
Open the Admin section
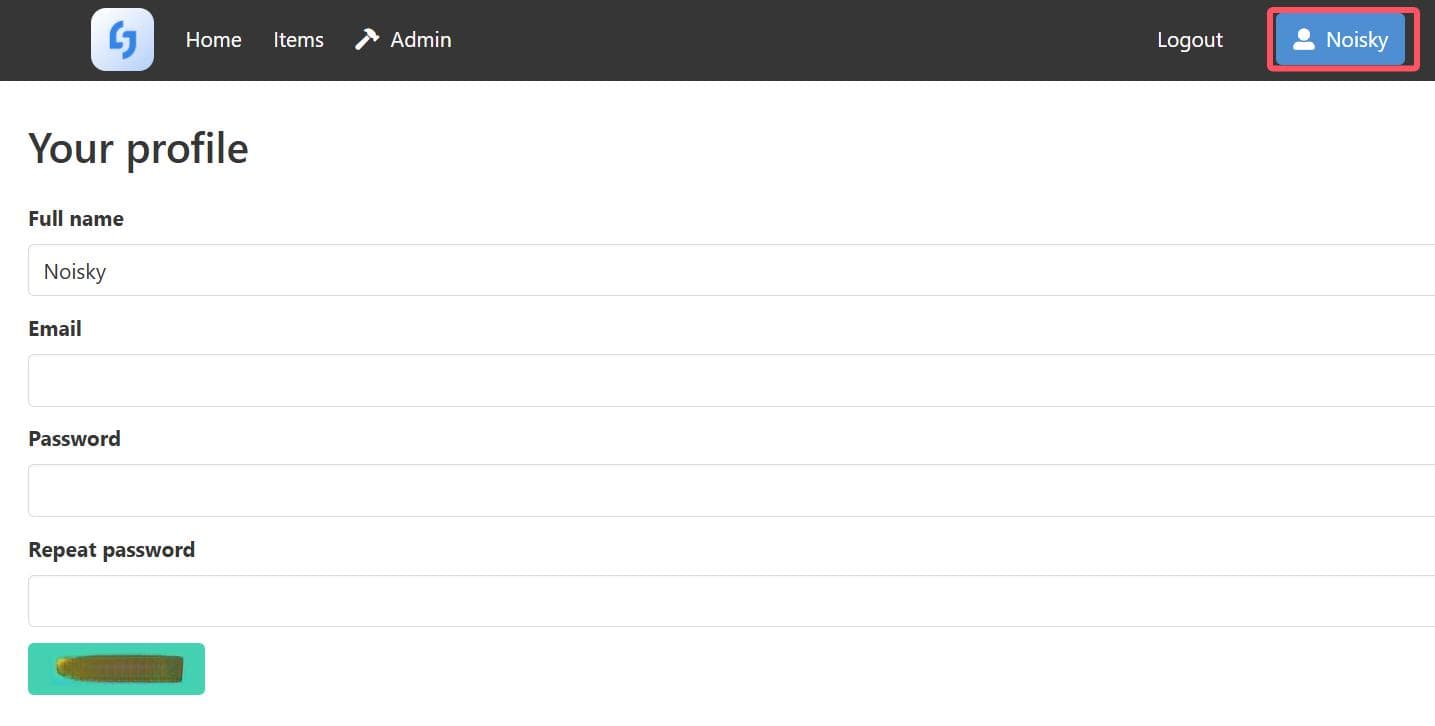pyautogui.click(x=420, y=40)
